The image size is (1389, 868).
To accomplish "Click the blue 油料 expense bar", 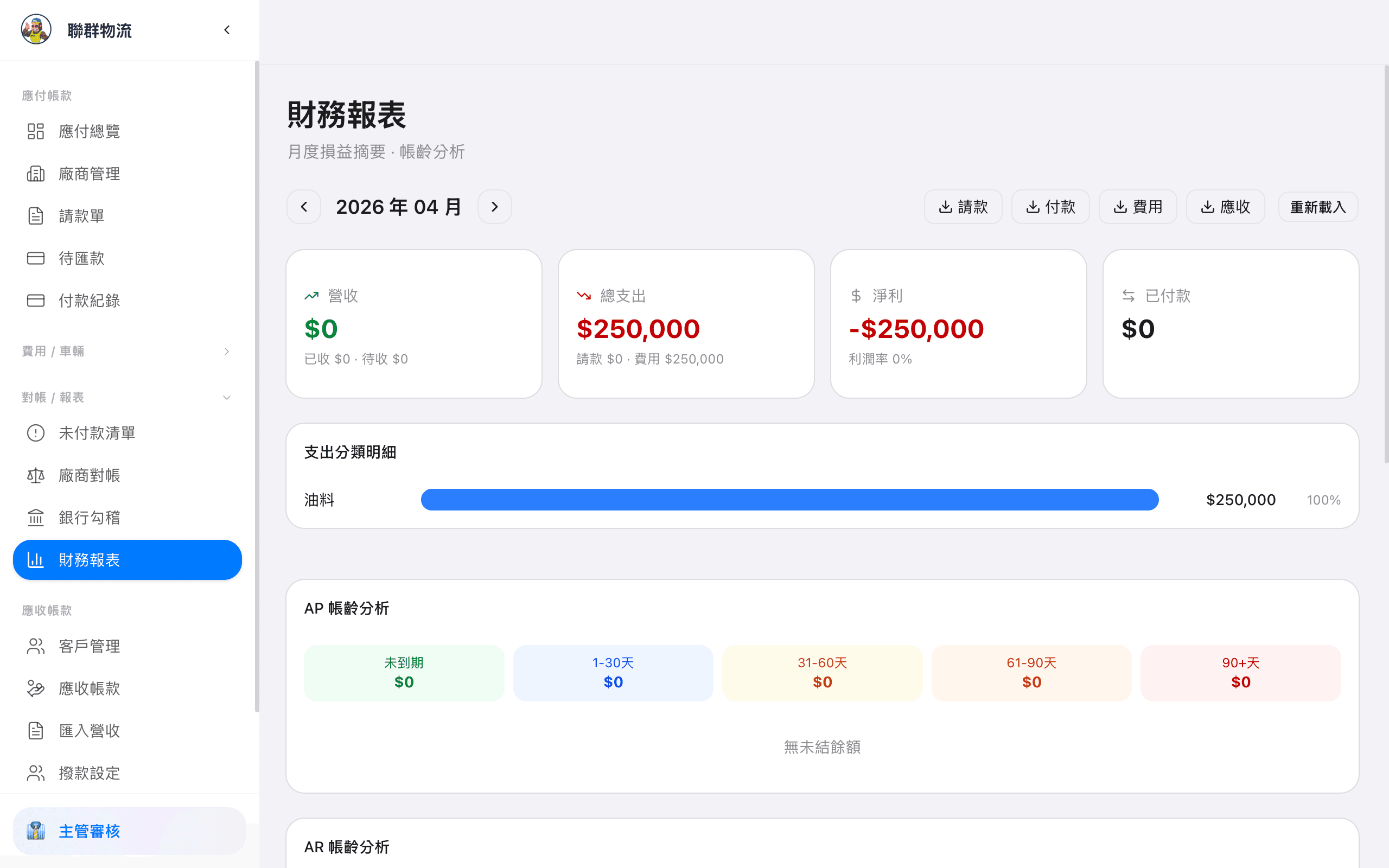I will pos(789,500).
